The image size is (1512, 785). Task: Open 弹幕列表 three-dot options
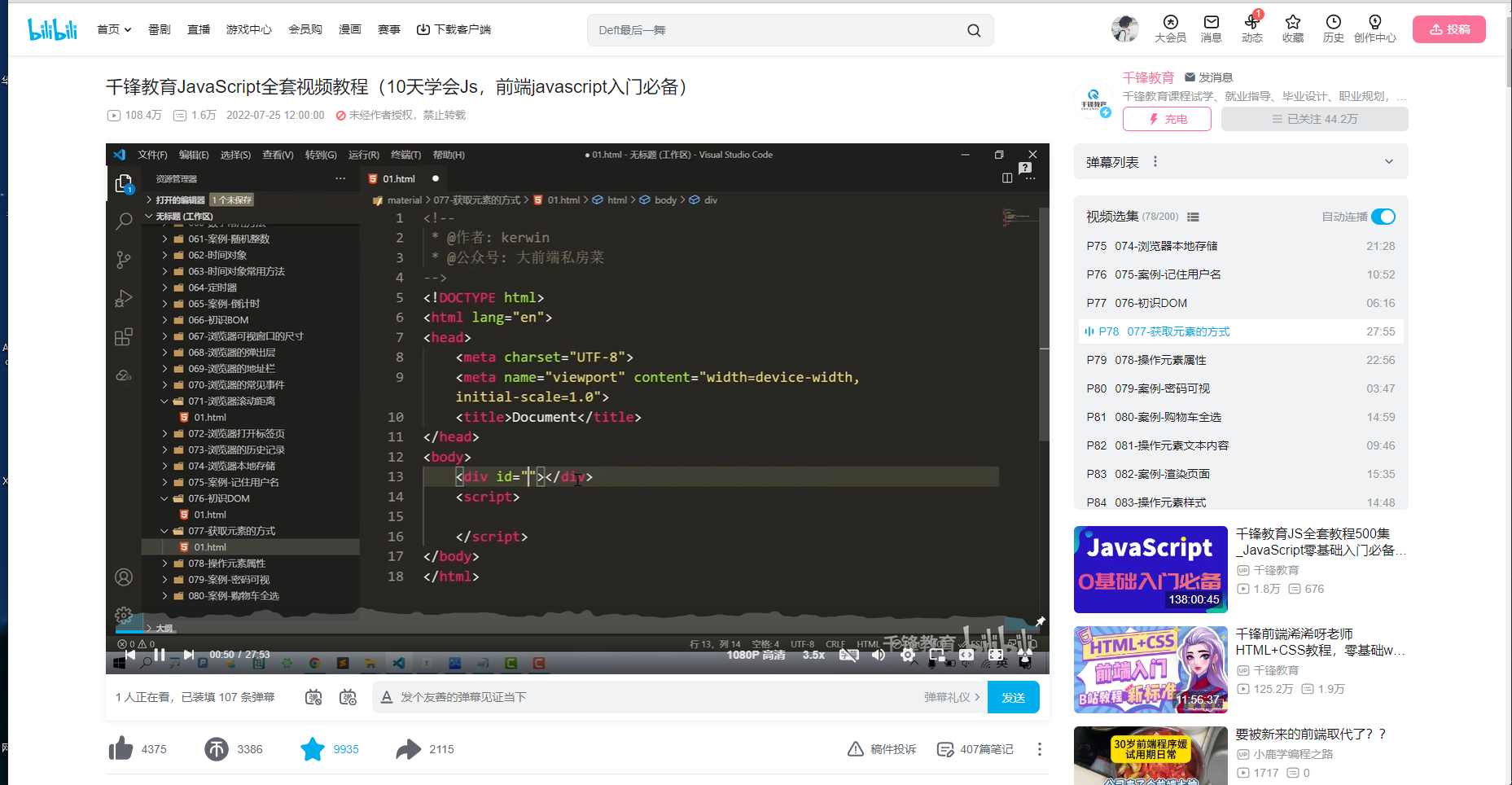[1155, 162]
